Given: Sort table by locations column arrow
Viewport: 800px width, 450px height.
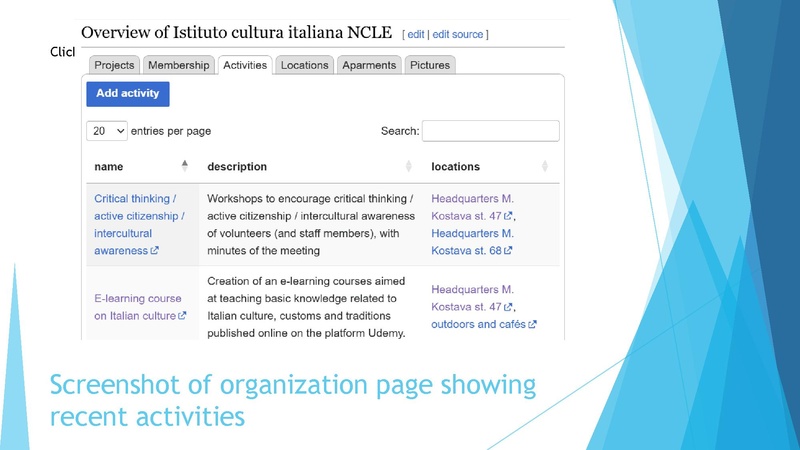Looking at the screenshot, I should (545, 166).
